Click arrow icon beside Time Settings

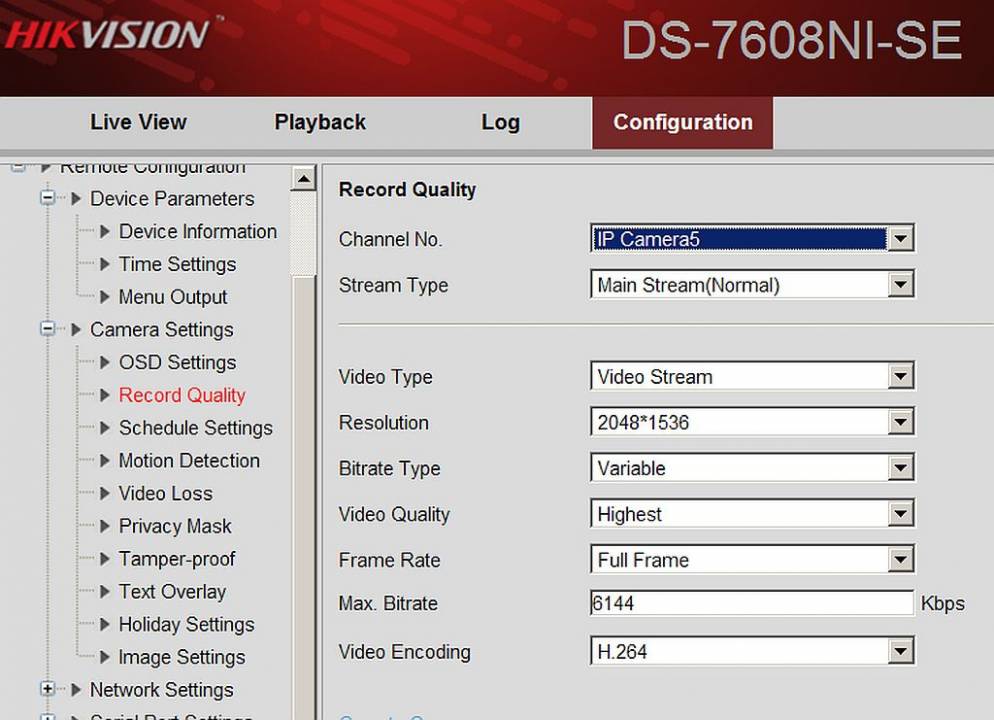[105, 264]
